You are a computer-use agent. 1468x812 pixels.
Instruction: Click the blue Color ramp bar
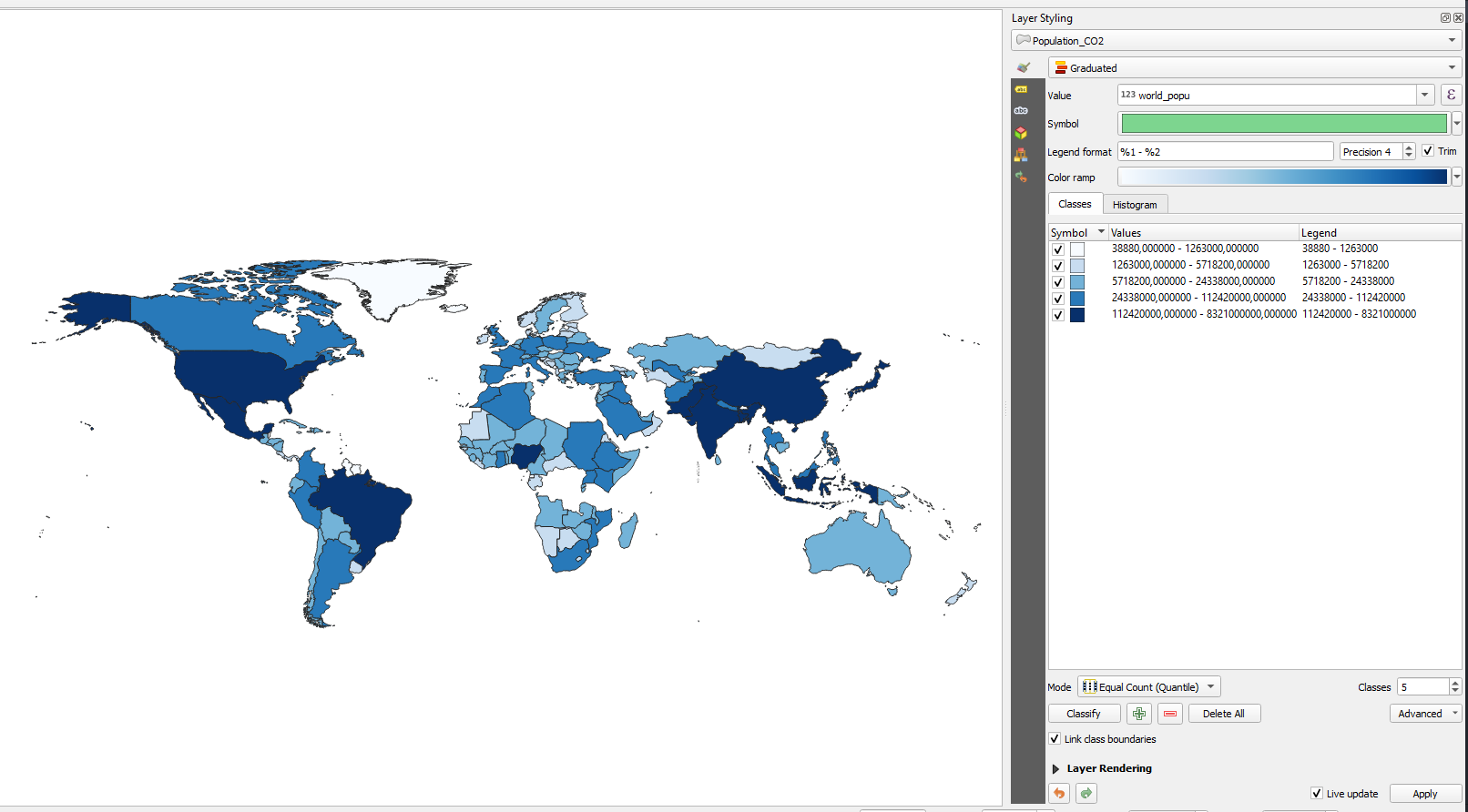[x=1282, y=178]
